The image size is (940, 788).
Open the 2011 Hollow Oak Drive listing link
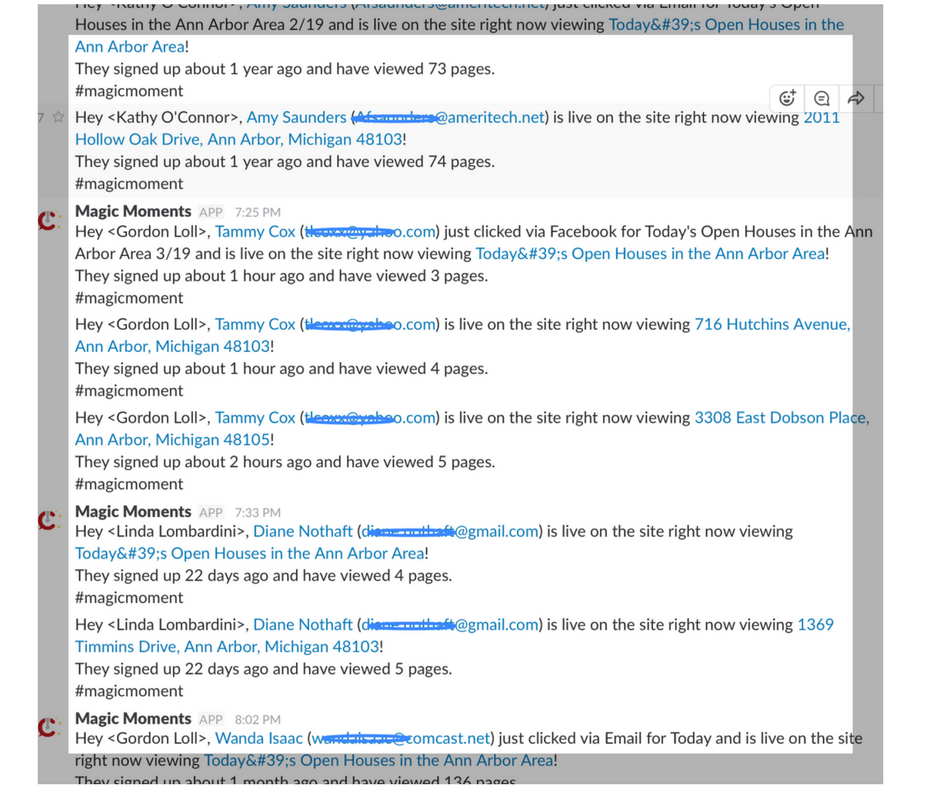[x=457, y=128]
